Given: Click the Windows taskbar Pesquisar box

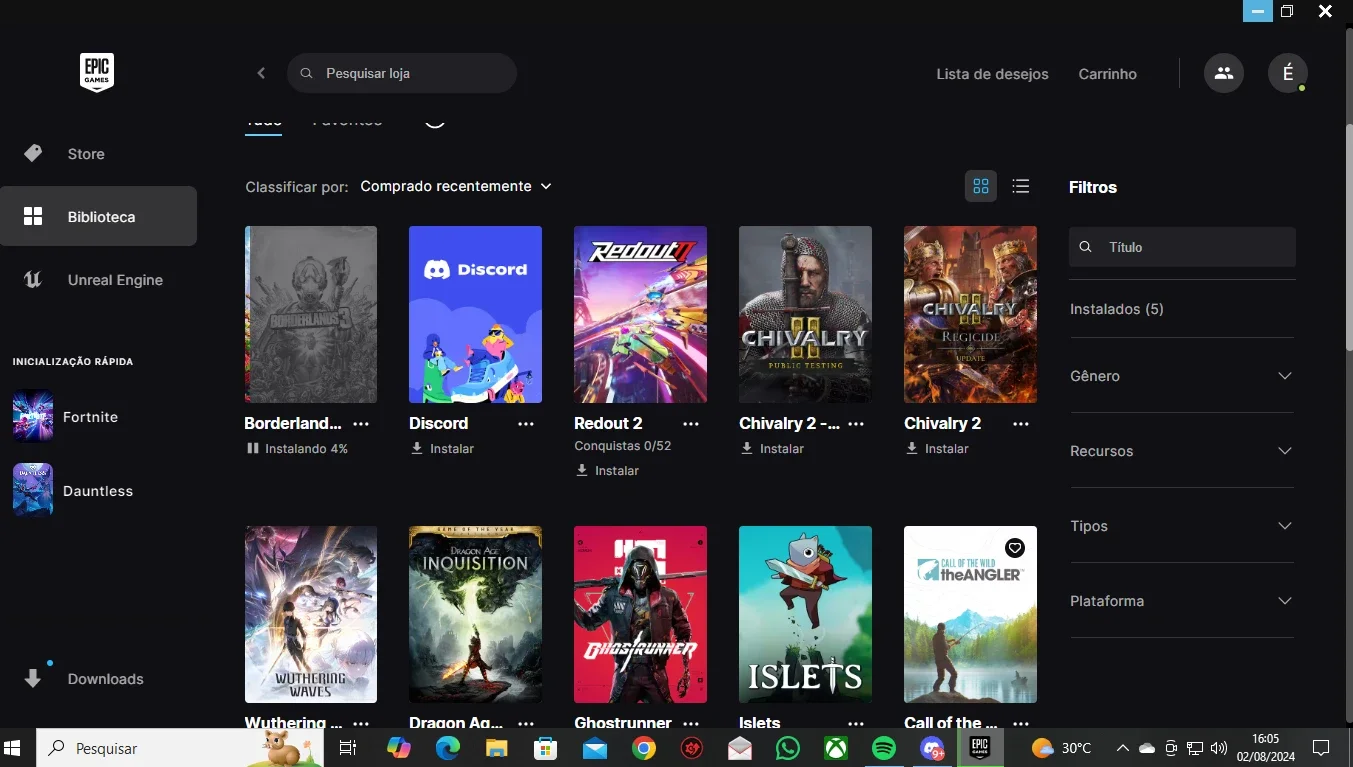Looking at the screenshot, I should click(x=180, y=748).
